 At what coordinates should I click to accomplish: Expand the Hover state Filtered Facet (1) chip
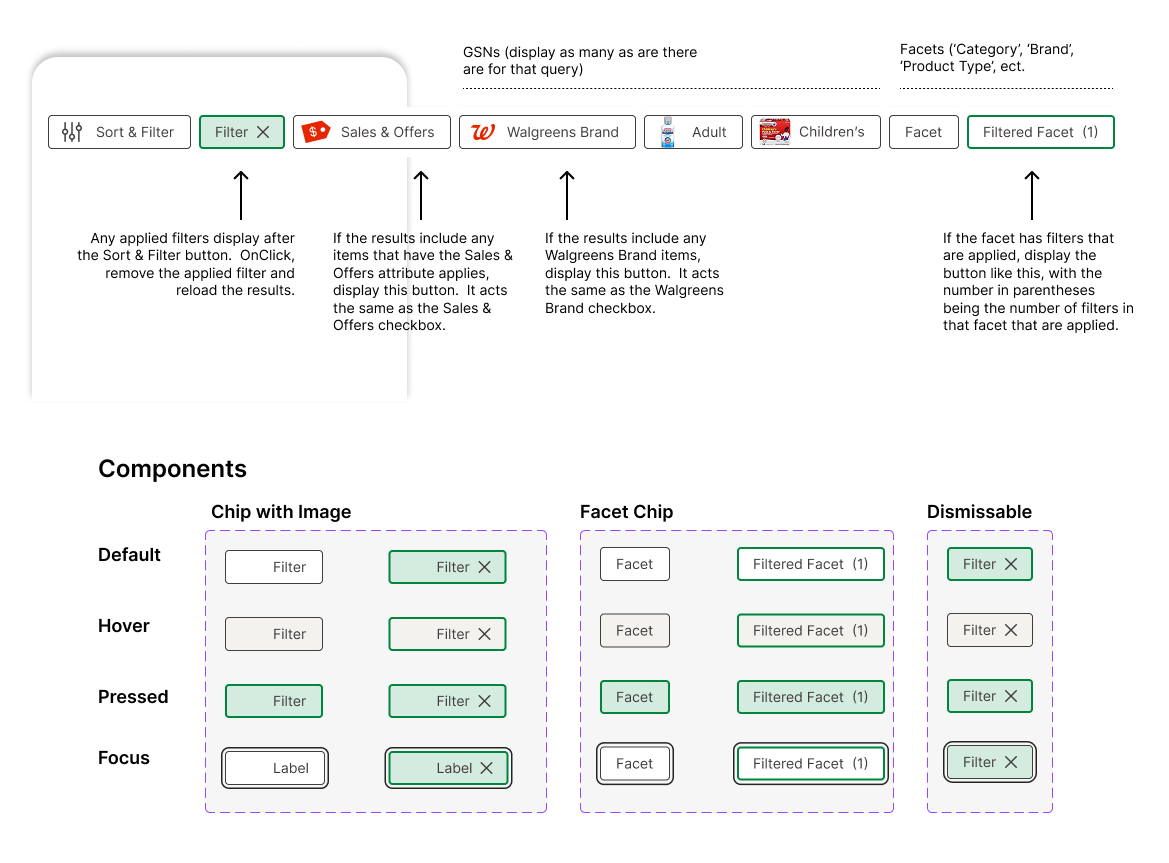coord(810,630)
